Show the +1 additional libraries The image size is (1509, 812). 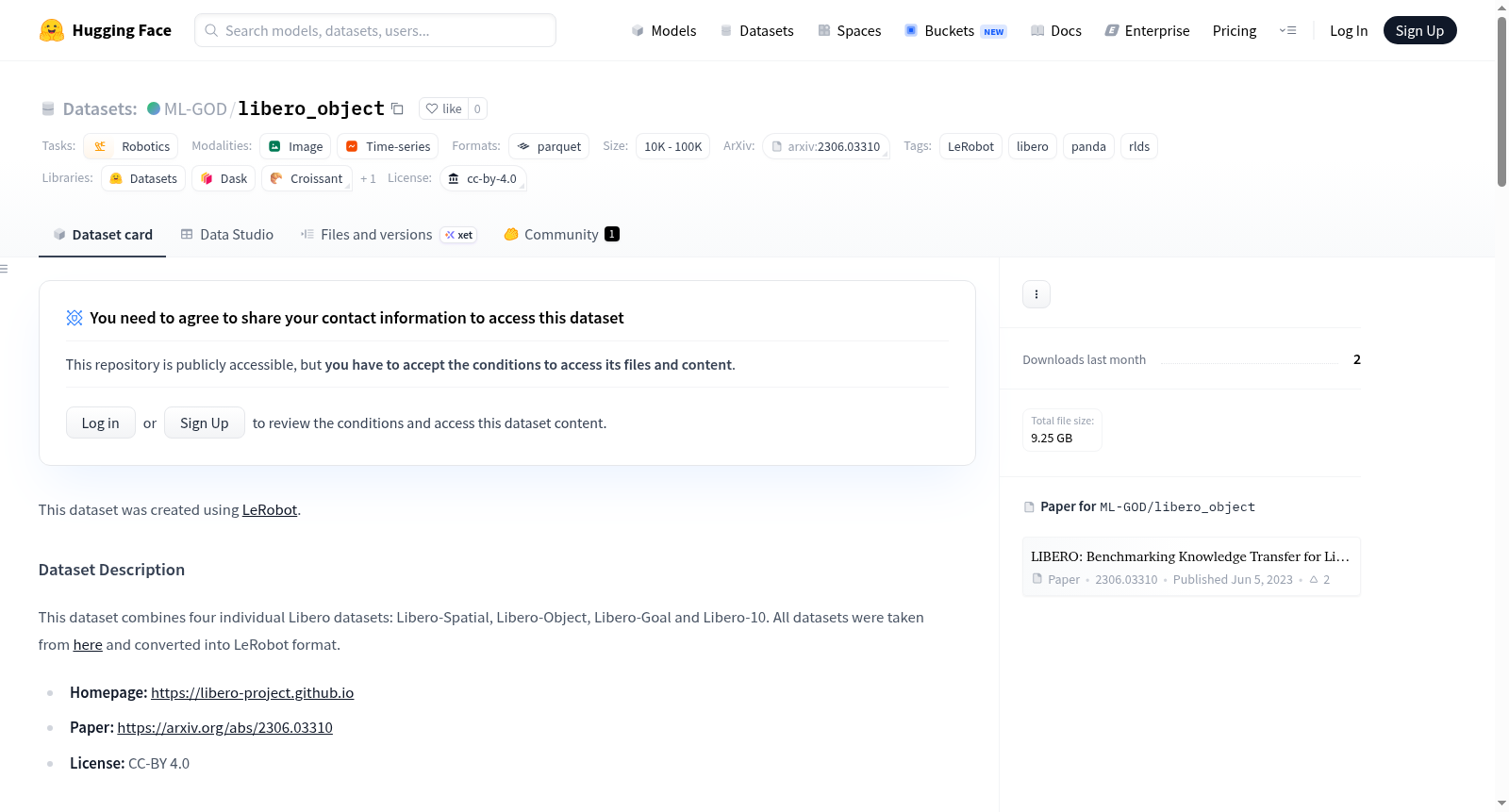pos(368,178)
